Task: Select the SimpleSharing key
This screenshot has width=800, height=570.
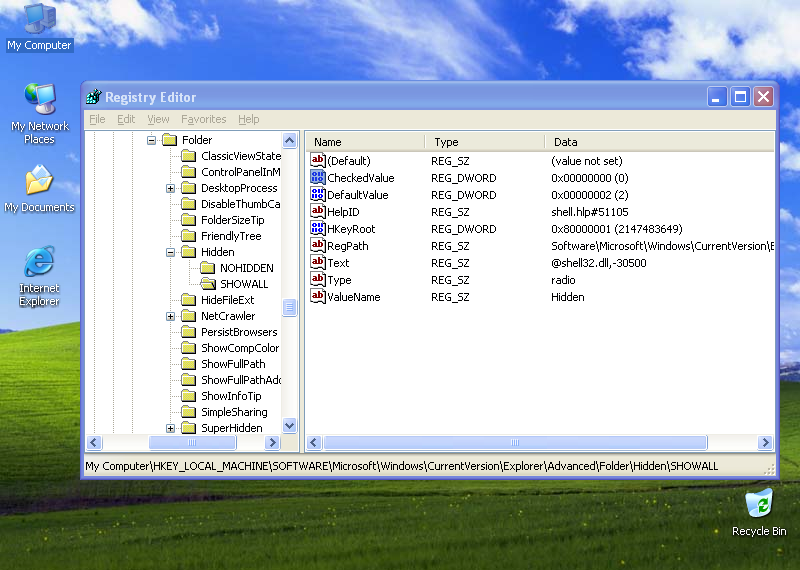Action: (x=234, y=412)
